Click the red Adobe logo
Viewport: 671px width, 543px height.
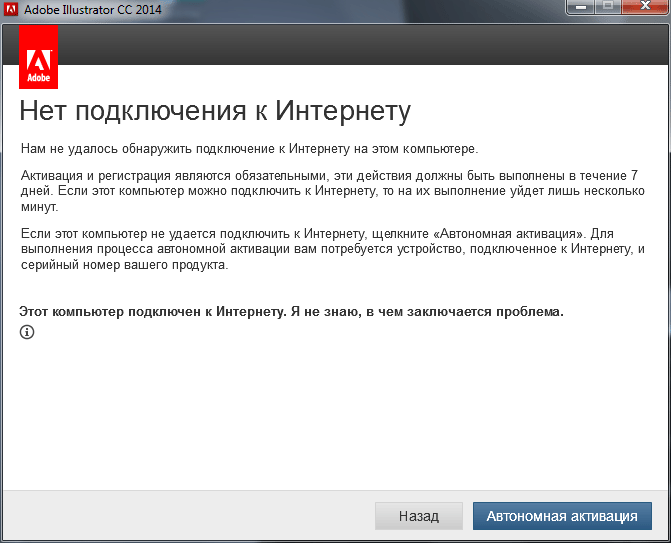[39, 57]
